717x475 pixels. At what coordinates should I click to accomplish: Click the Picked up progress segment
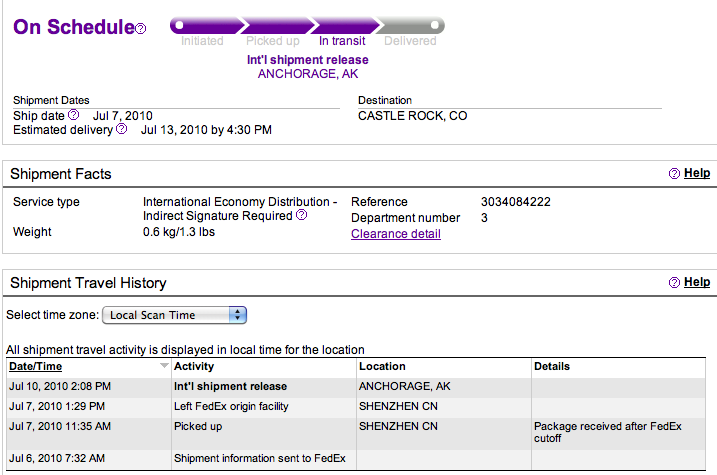[276, 25]
